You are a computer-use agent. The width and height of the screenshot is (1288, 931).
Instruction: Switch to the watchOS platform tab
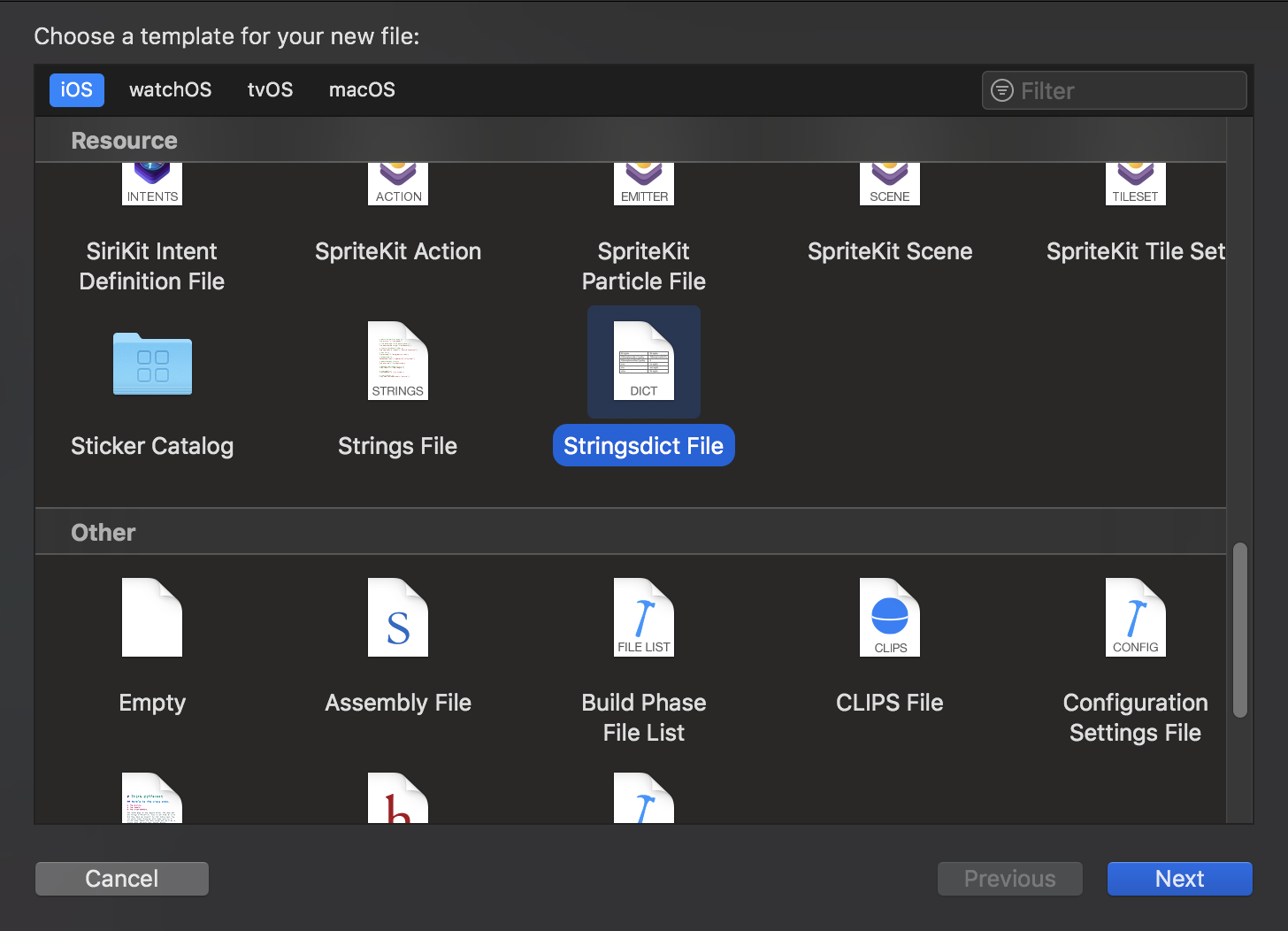[x=171, y=89]
